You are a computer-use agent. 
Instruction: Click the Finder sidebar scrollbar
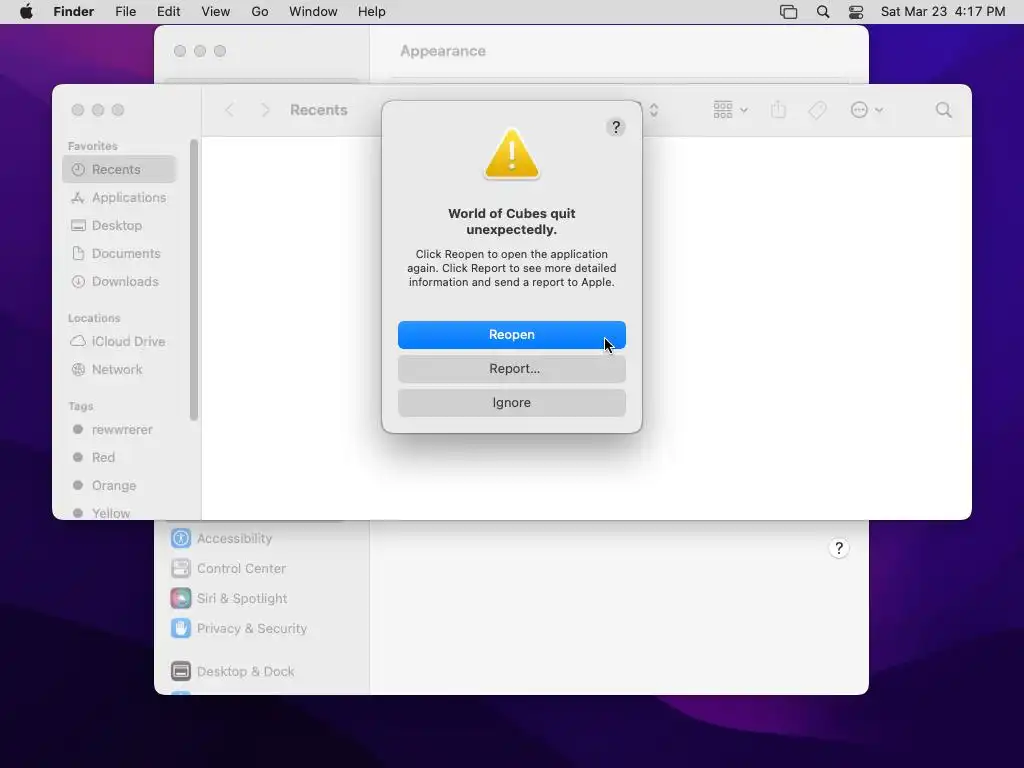(193, 280)
